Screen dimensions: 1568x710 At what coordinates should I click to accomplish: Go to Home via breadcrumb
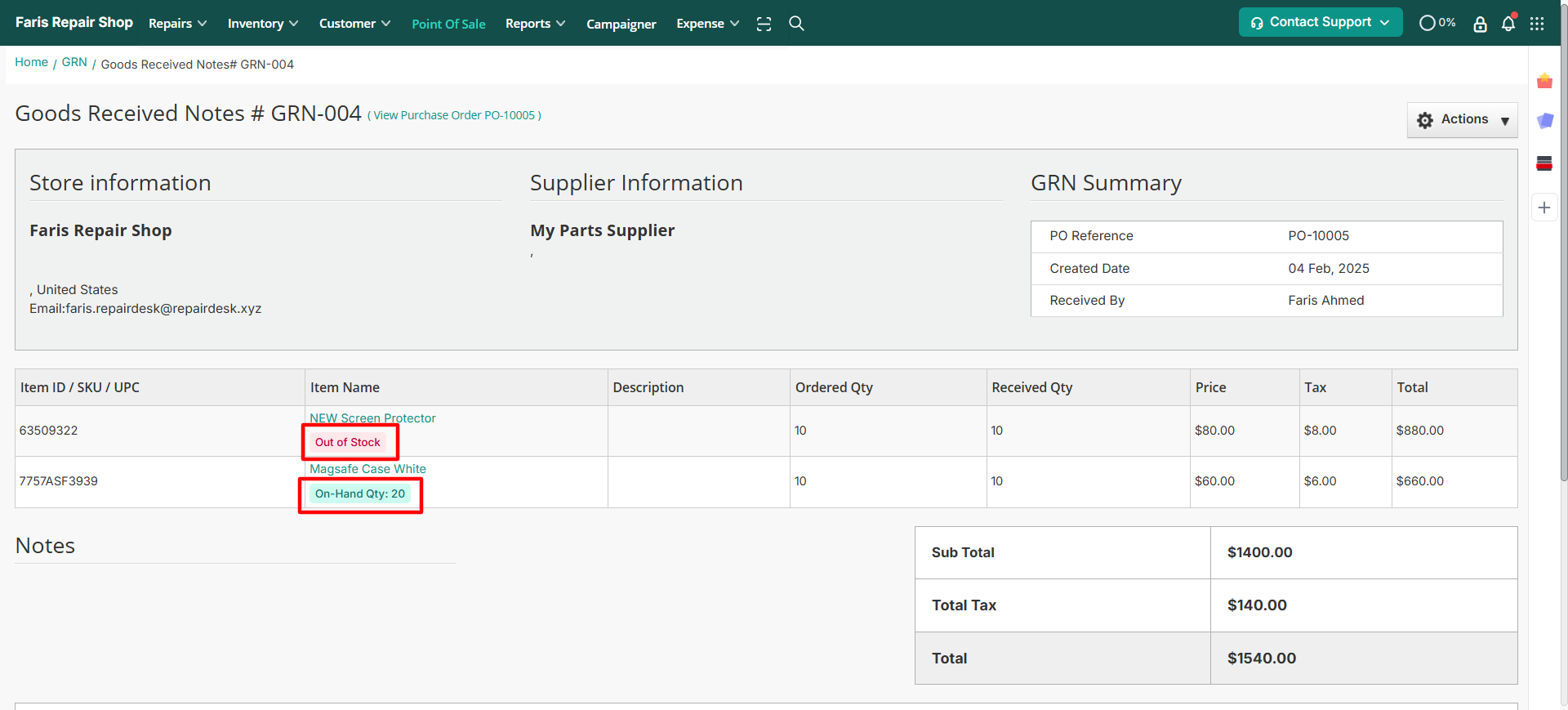(x=31, y=62)
